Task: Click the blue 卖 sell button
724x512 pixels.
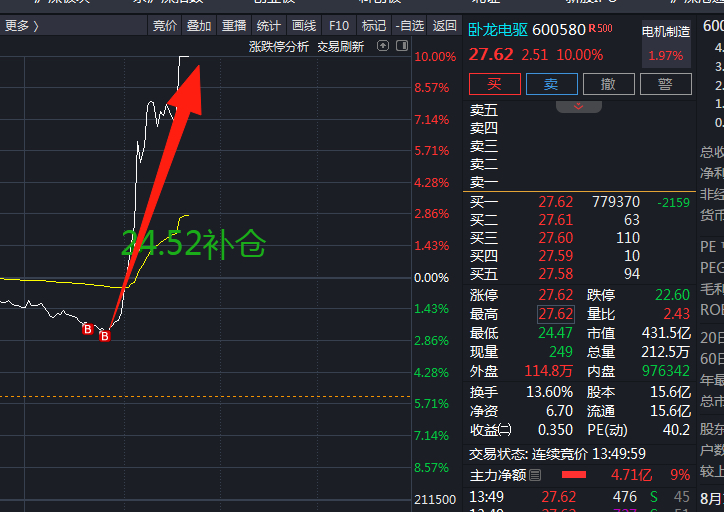Action: click(x=552, y=84)
